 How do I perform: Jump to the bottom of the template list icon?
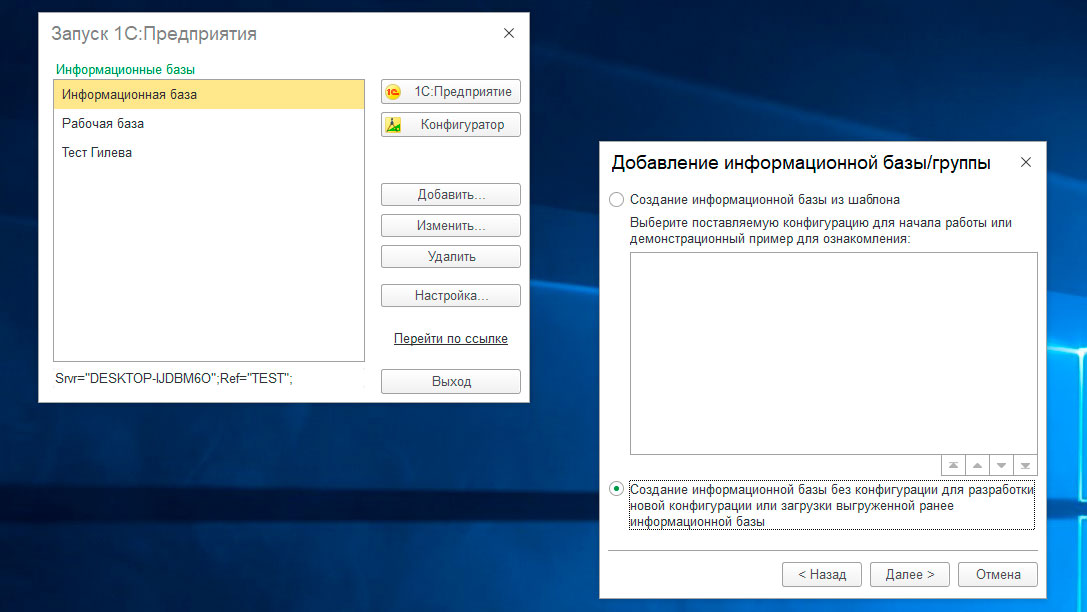(x=1025, y=465)
